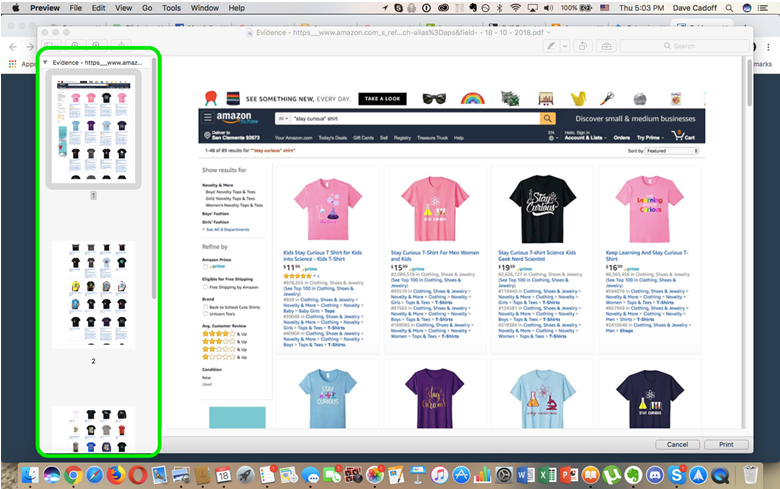Click the Rotate toolbar icon

(x=582, y=46)
